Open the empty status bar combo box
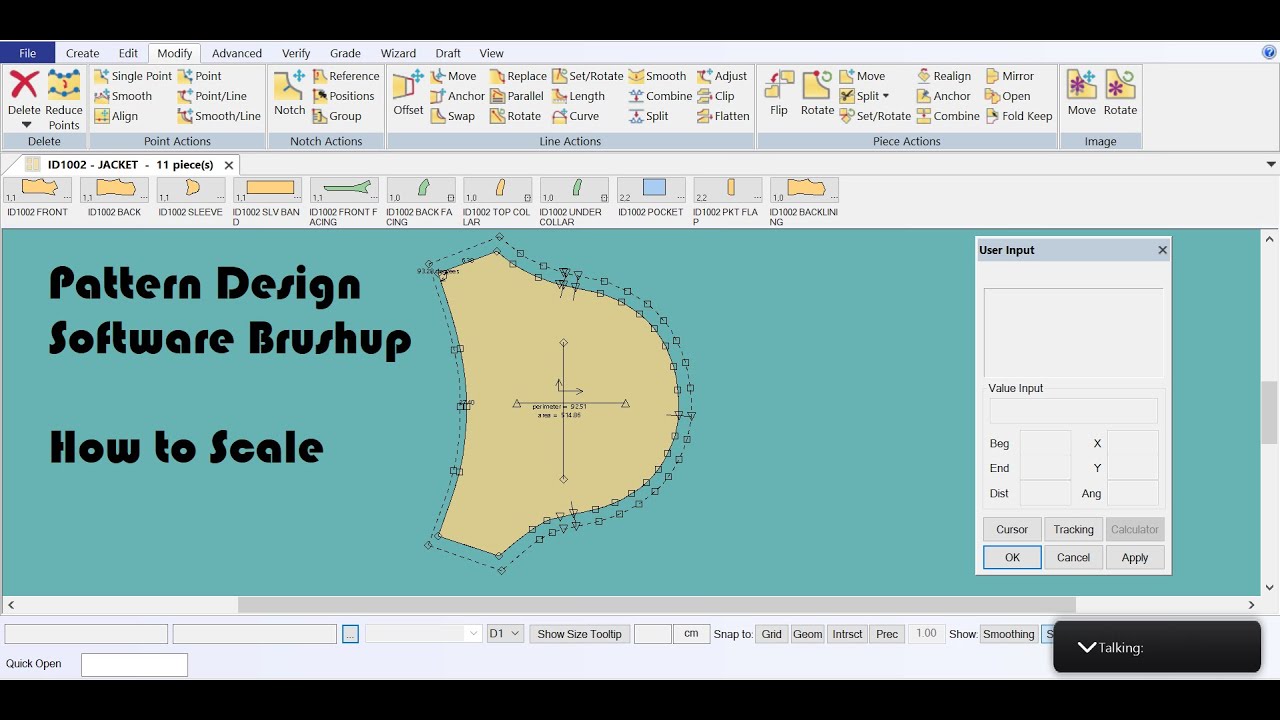 (424, 634)
